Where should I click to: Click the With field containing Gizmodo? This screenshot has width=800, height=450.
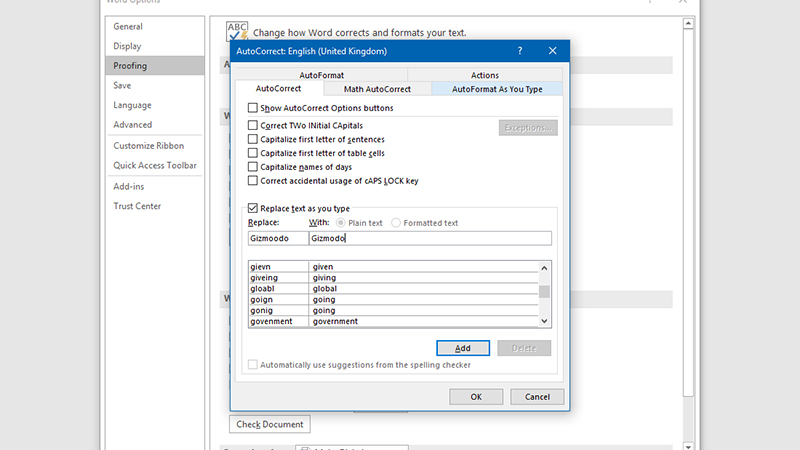pyautogui.click(x=430, y=238)
